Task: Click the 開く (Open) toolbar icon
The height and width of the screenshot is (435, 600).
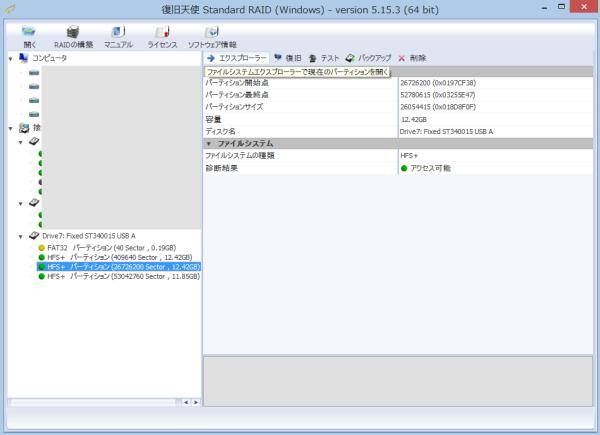Action: click(x=29, y=37)
